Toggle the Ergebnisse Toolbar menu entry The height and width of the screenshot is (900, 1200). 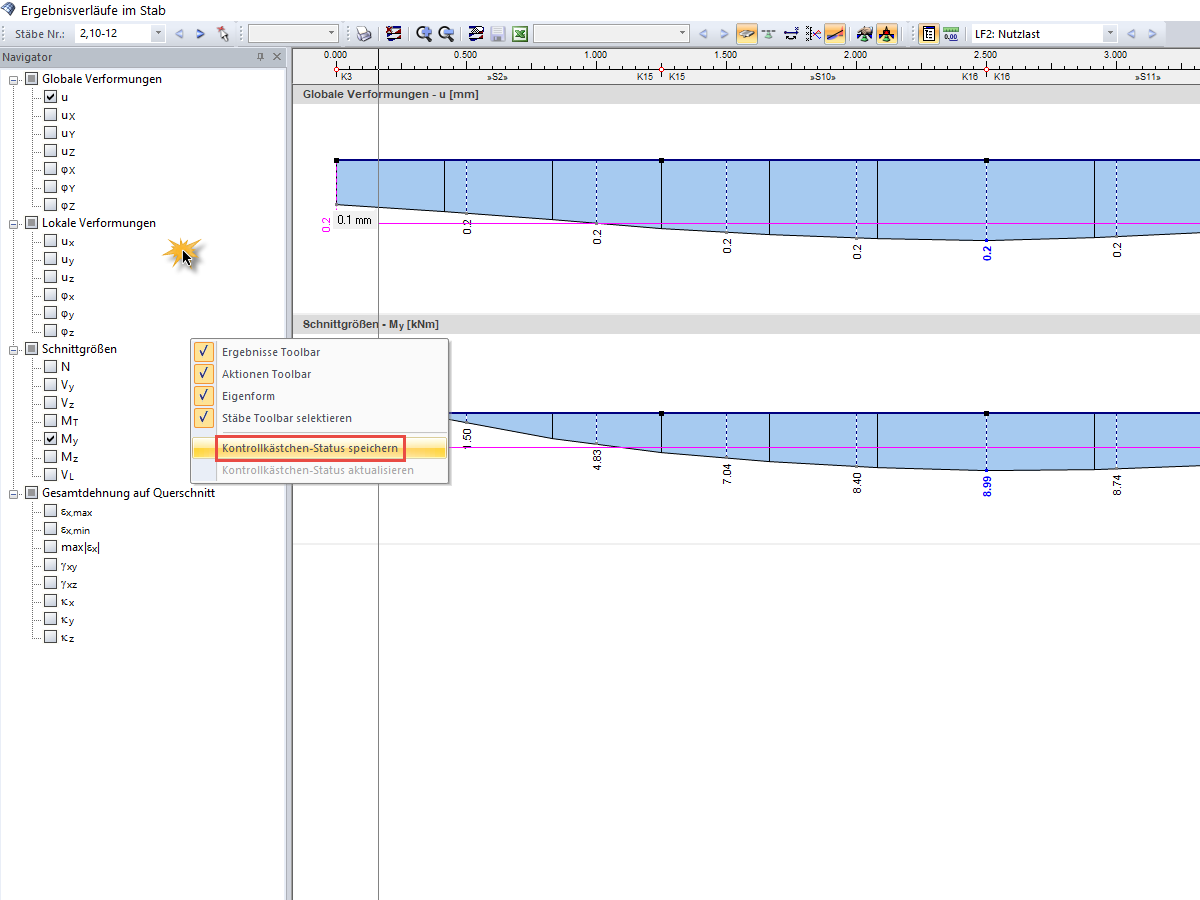(319, 352)
